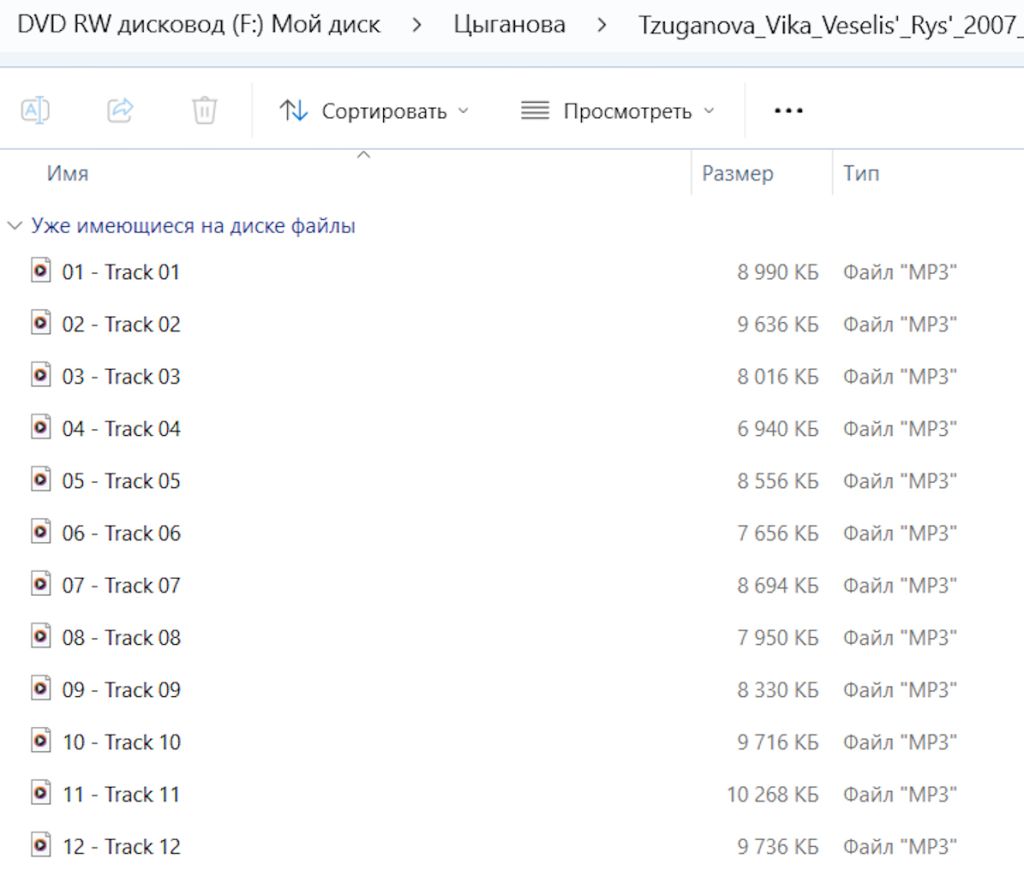Click the MP3 icon of 04 - Track 04
1024x888 pixels.
click(x=40, y=427)
